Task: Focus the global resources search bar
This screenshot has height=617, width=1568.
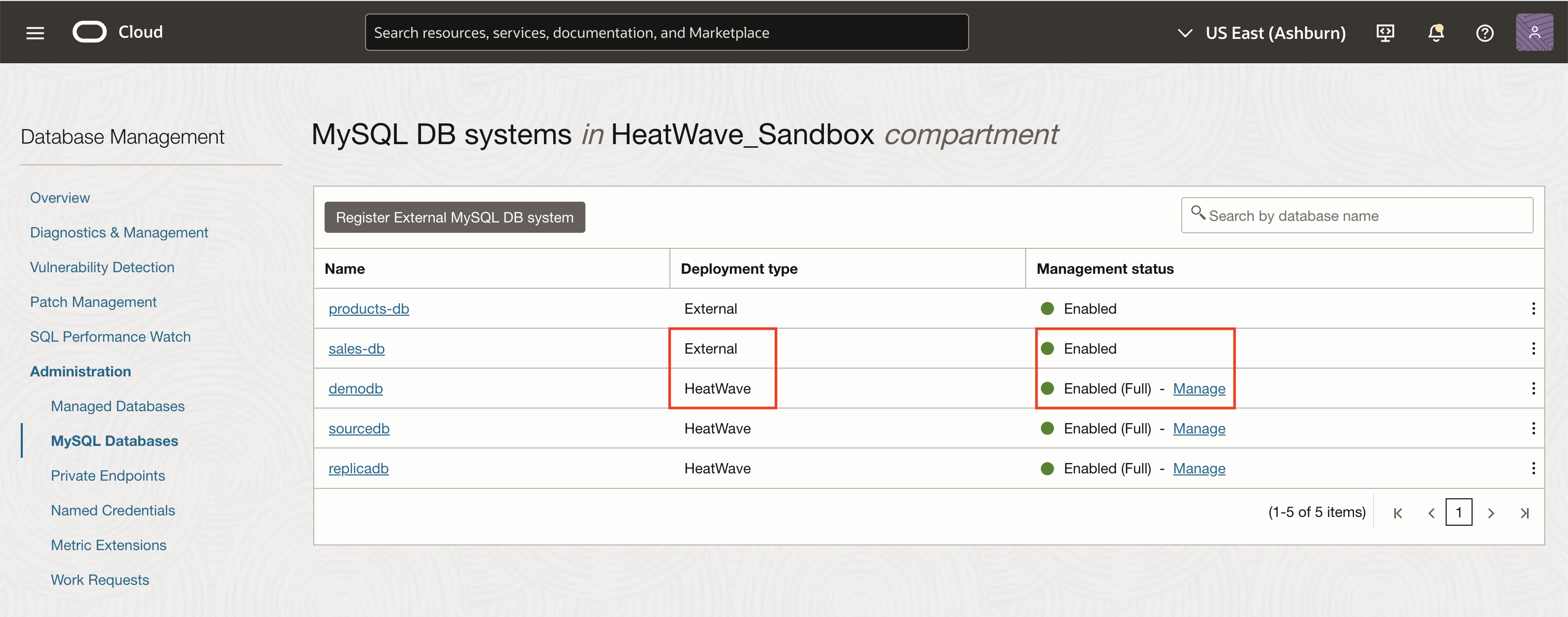Action: (666, 33)
